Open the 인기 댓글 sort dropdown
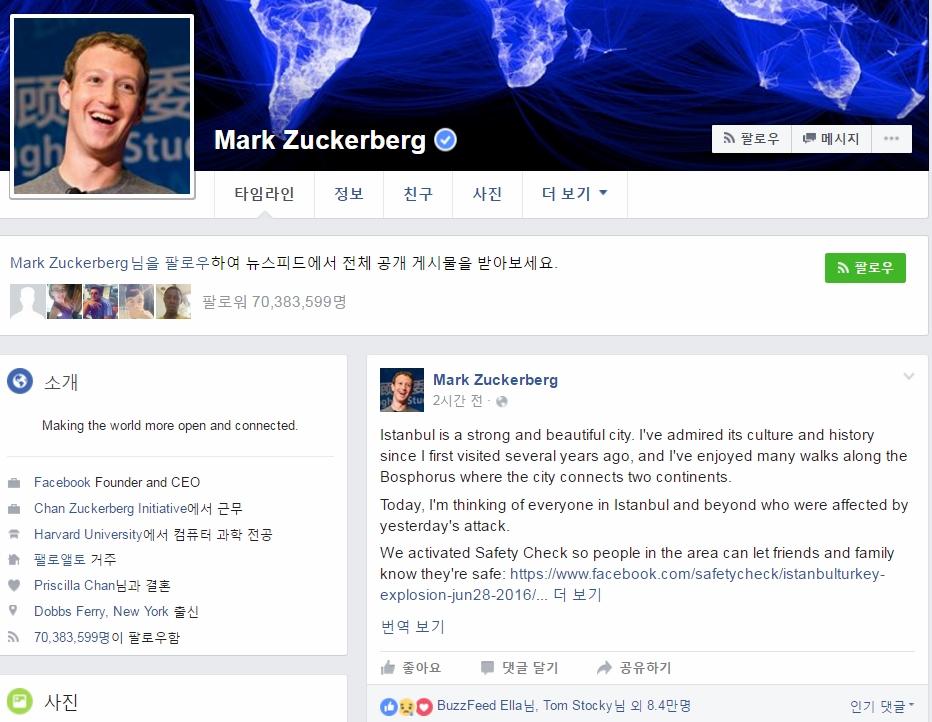The height and width of the screenshot is (722, 932). point(882,706)
